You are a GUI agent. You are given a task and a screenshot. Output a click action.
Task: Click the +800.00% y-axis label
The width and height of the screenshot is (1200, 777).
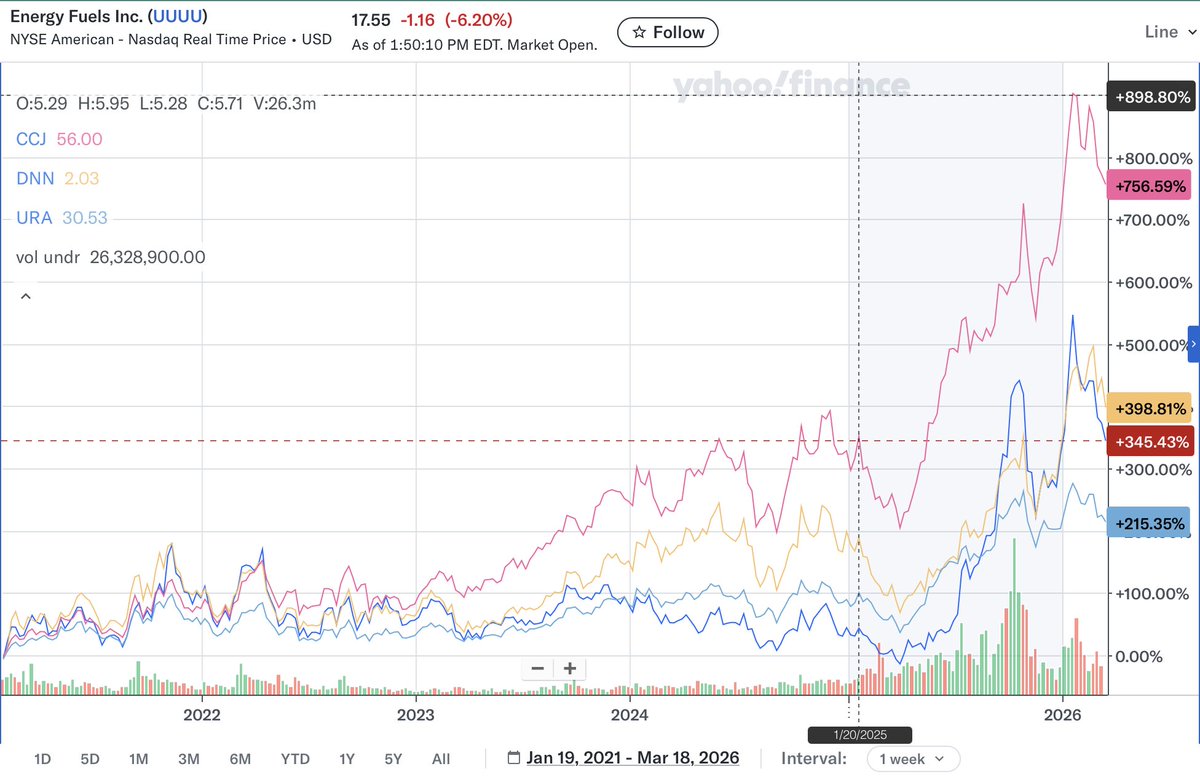click(1155, 158)
